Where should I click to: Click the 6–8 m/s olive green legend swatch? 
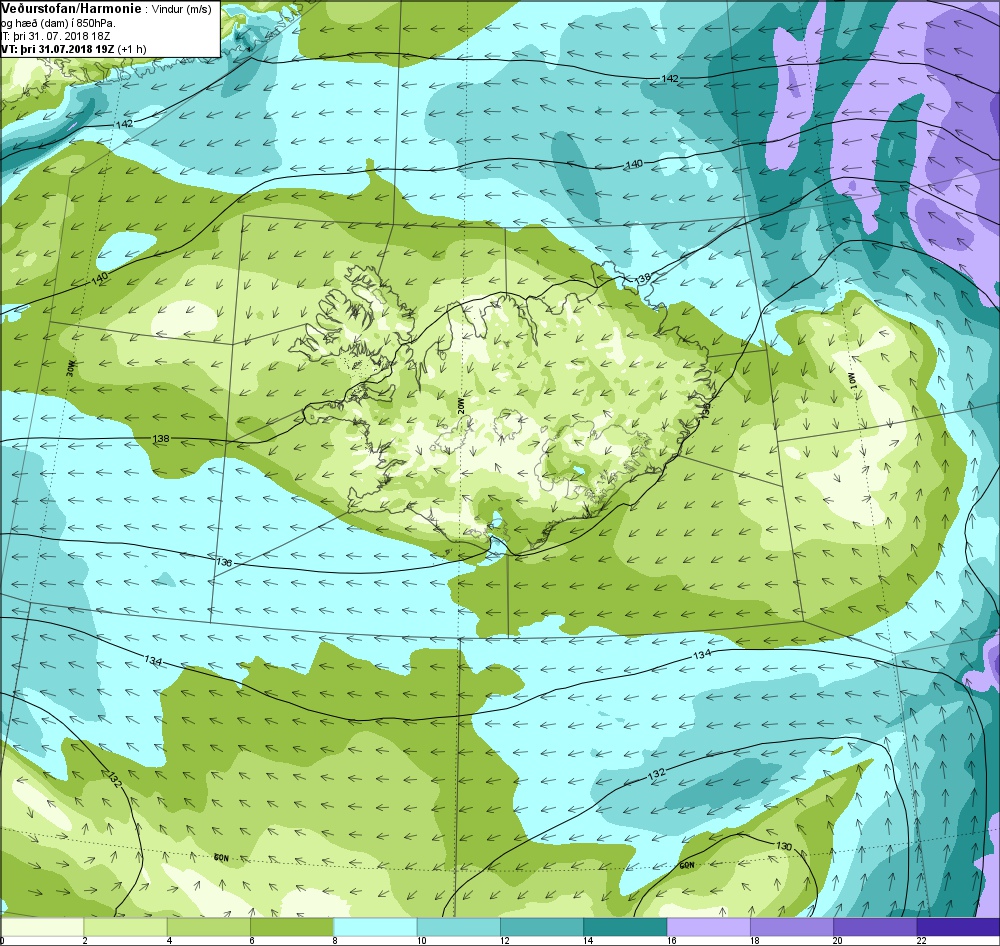point(292,926)
